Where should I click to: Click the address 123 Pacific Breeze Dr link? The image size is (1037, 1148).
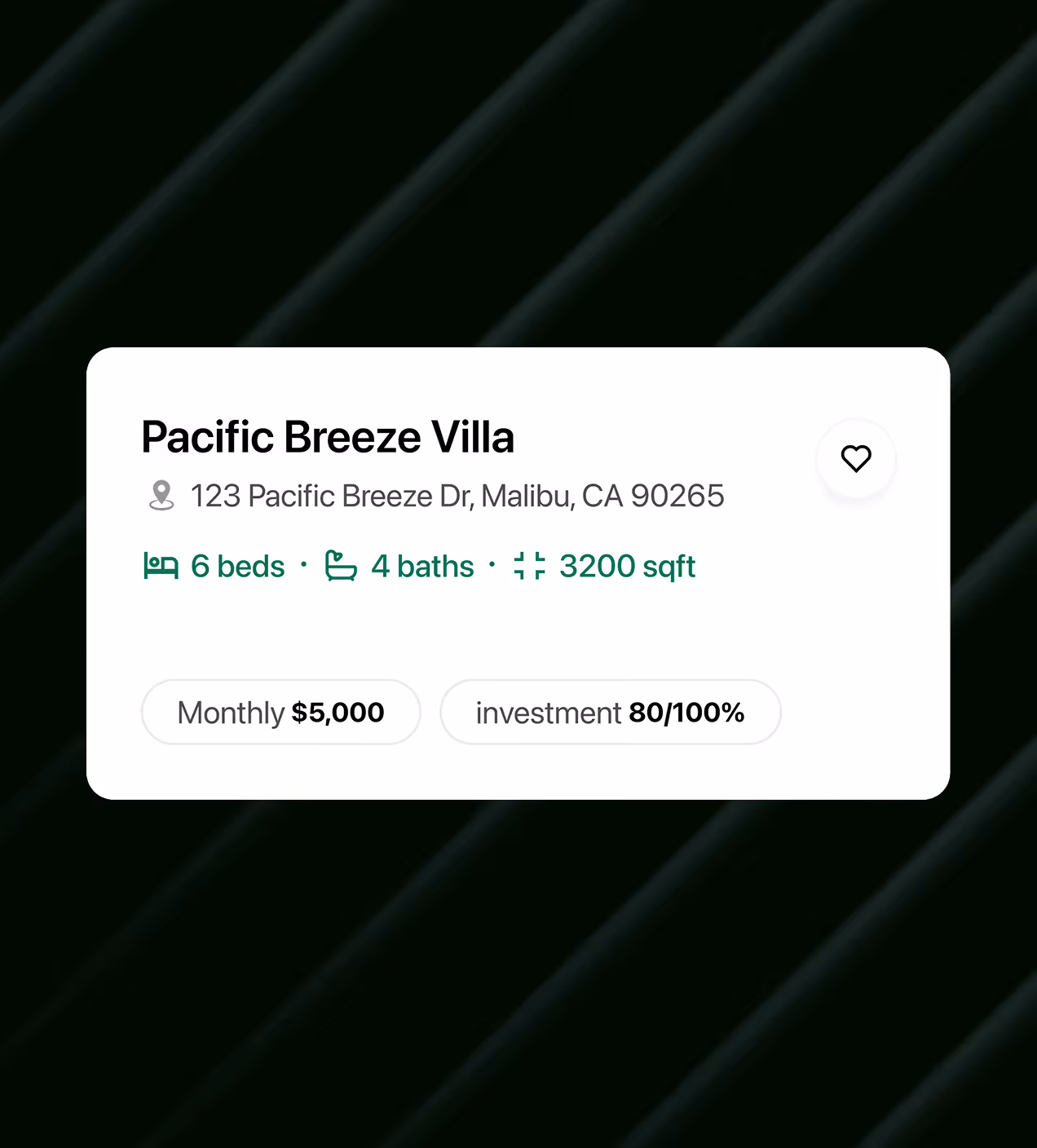click(x=457, y=495)
